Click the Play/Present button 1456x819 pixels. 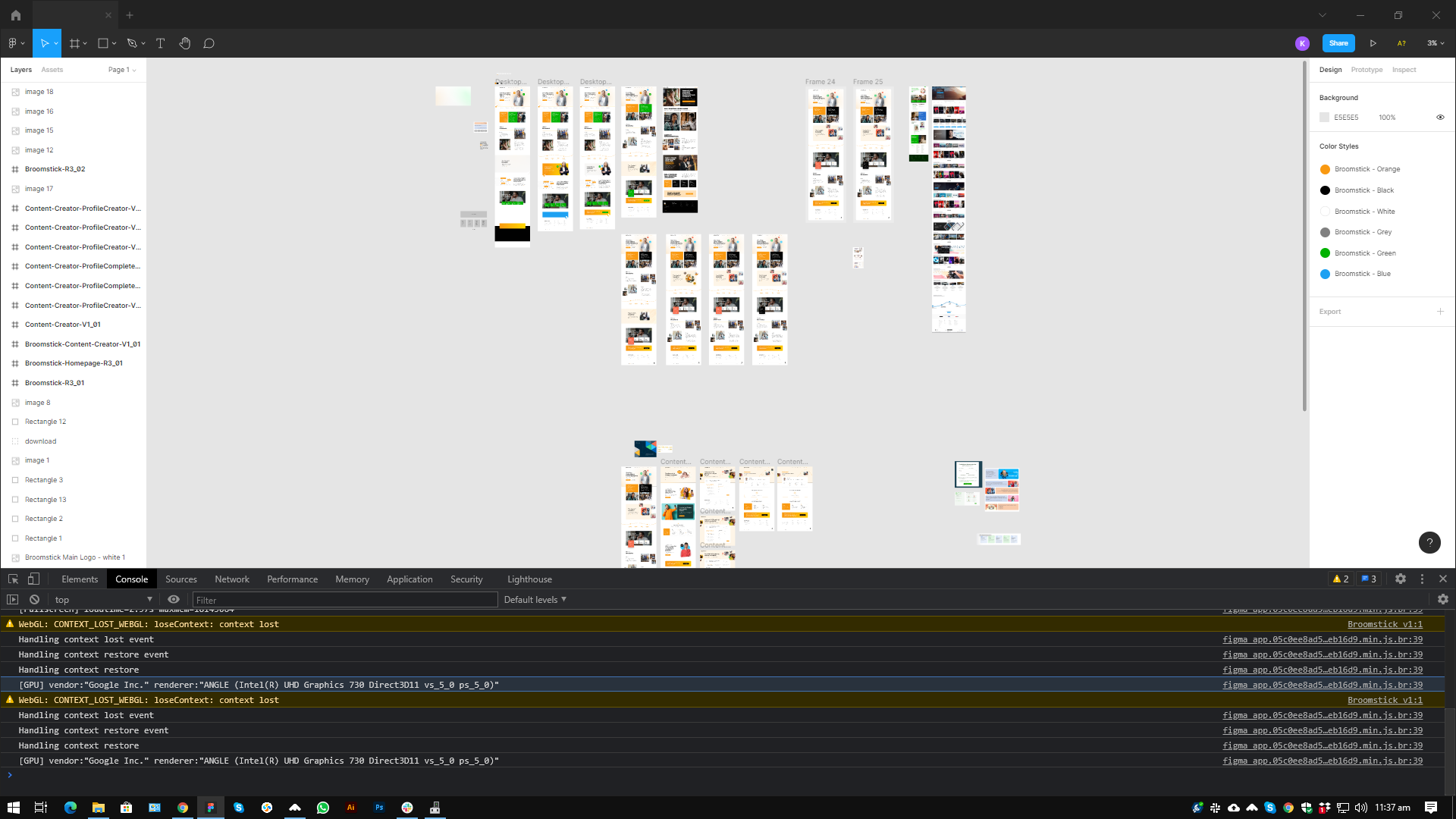click(x=1373, y=43)
